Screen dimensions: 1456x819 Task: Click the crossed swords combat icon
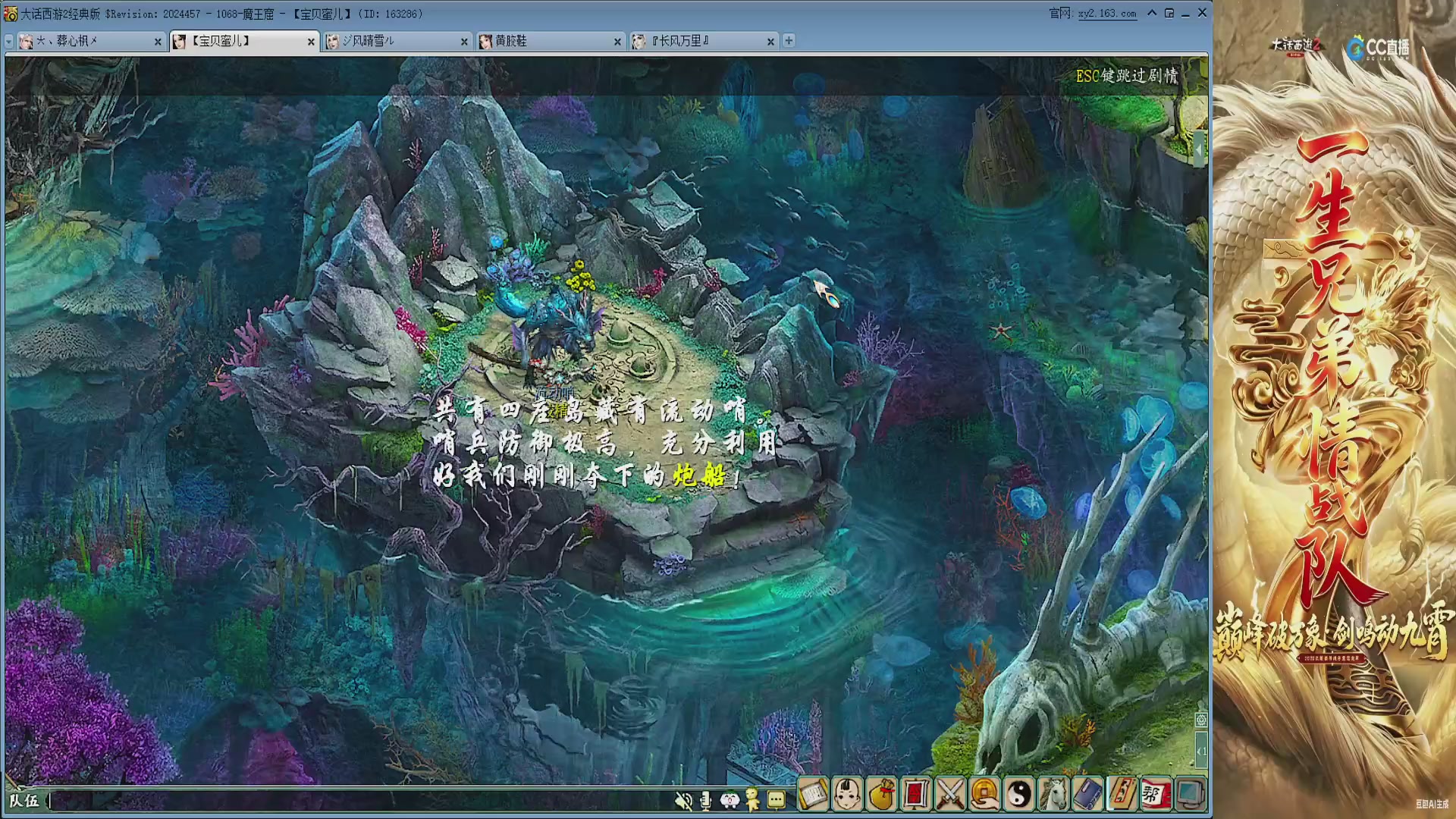[950, 795]
